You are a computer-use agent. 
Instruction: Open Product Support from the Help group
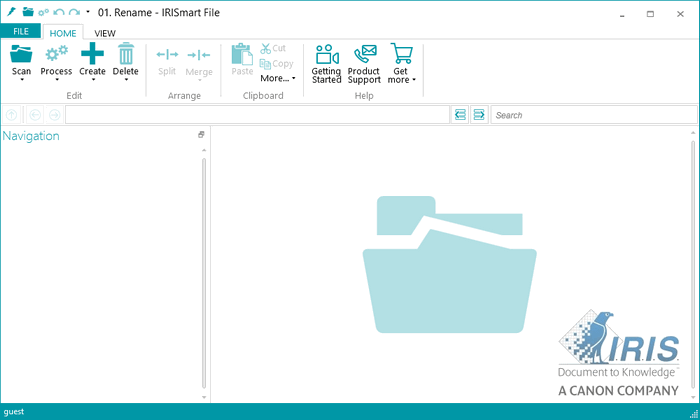coord(364,55)
